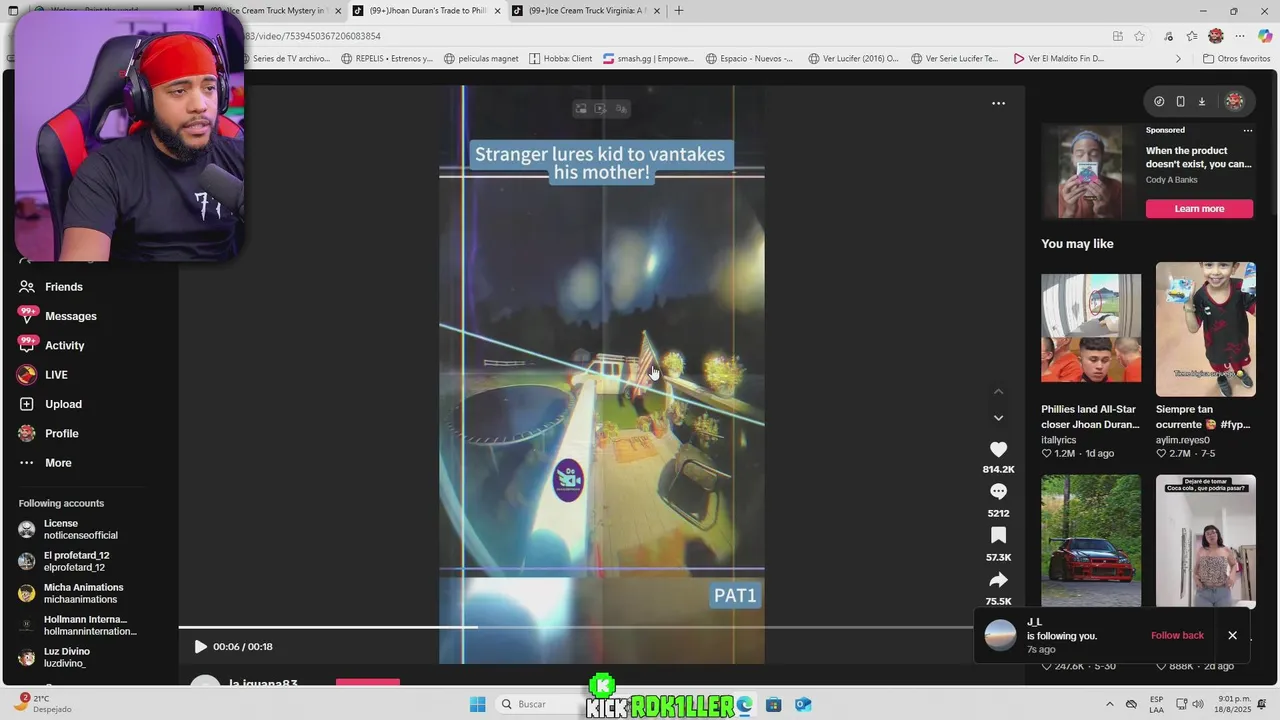This screenshot has height=720, width=1280.
Task: Open Friends in TikTok sidebar
Action: [x=64, y=287]
